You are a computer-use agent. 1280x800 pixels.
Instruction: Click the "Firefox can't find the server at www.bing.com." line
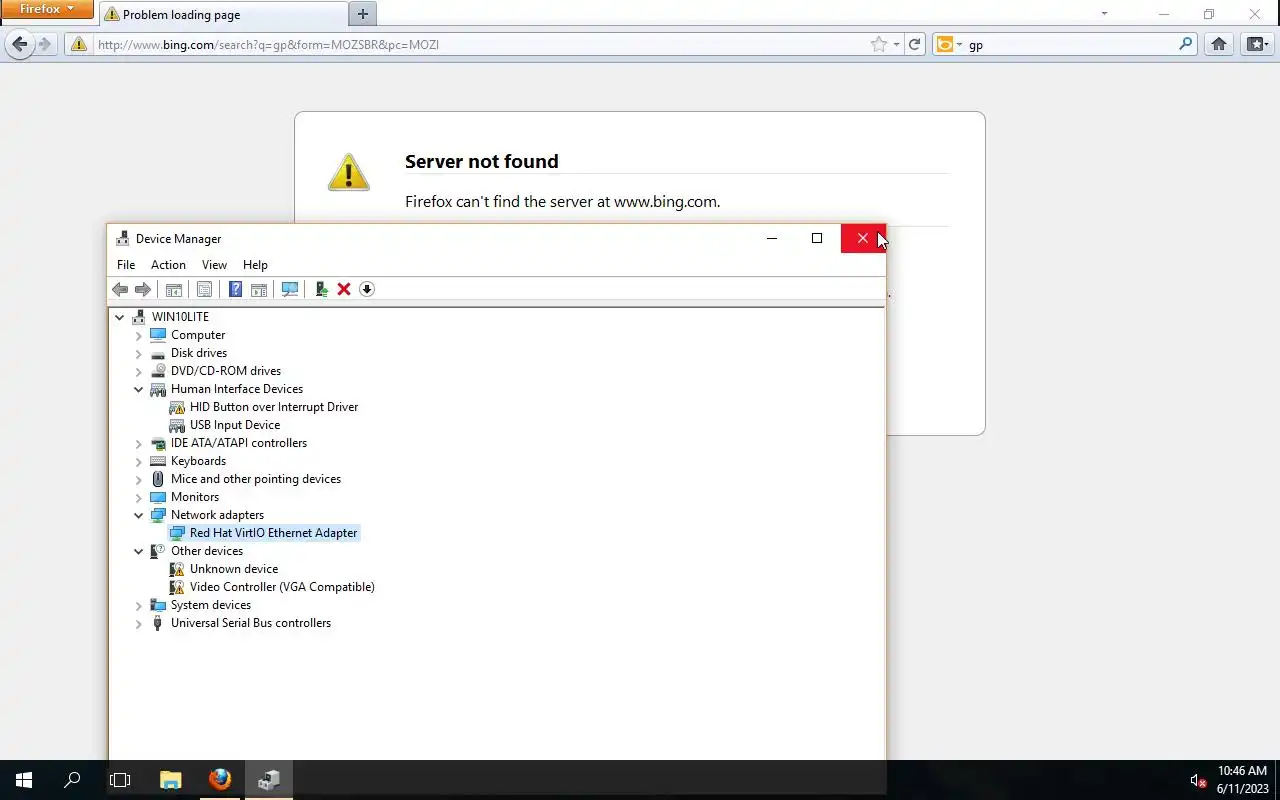click(x=562, y=201)
